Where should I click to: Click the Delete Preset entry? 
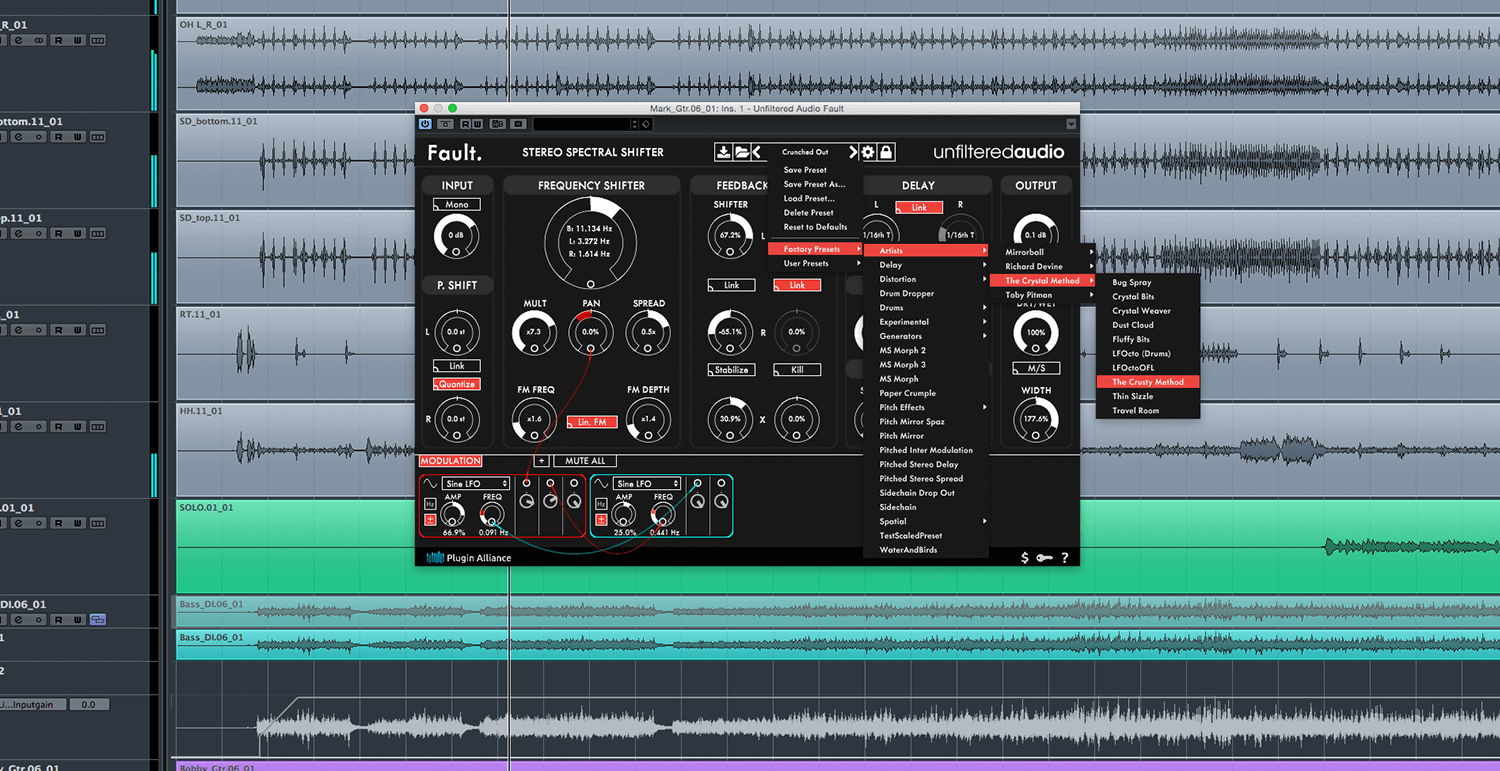(817, 212)
